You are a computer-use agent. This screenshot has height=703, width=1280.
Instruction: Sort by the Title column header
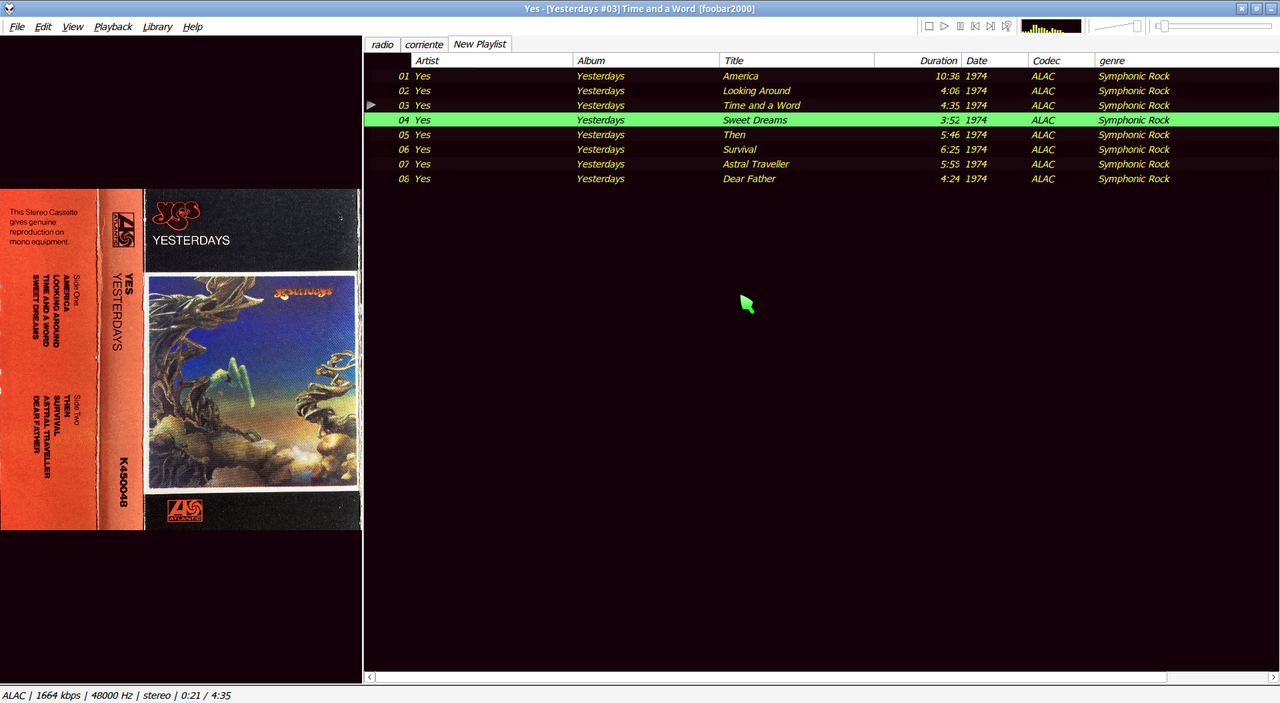(797, 61)
